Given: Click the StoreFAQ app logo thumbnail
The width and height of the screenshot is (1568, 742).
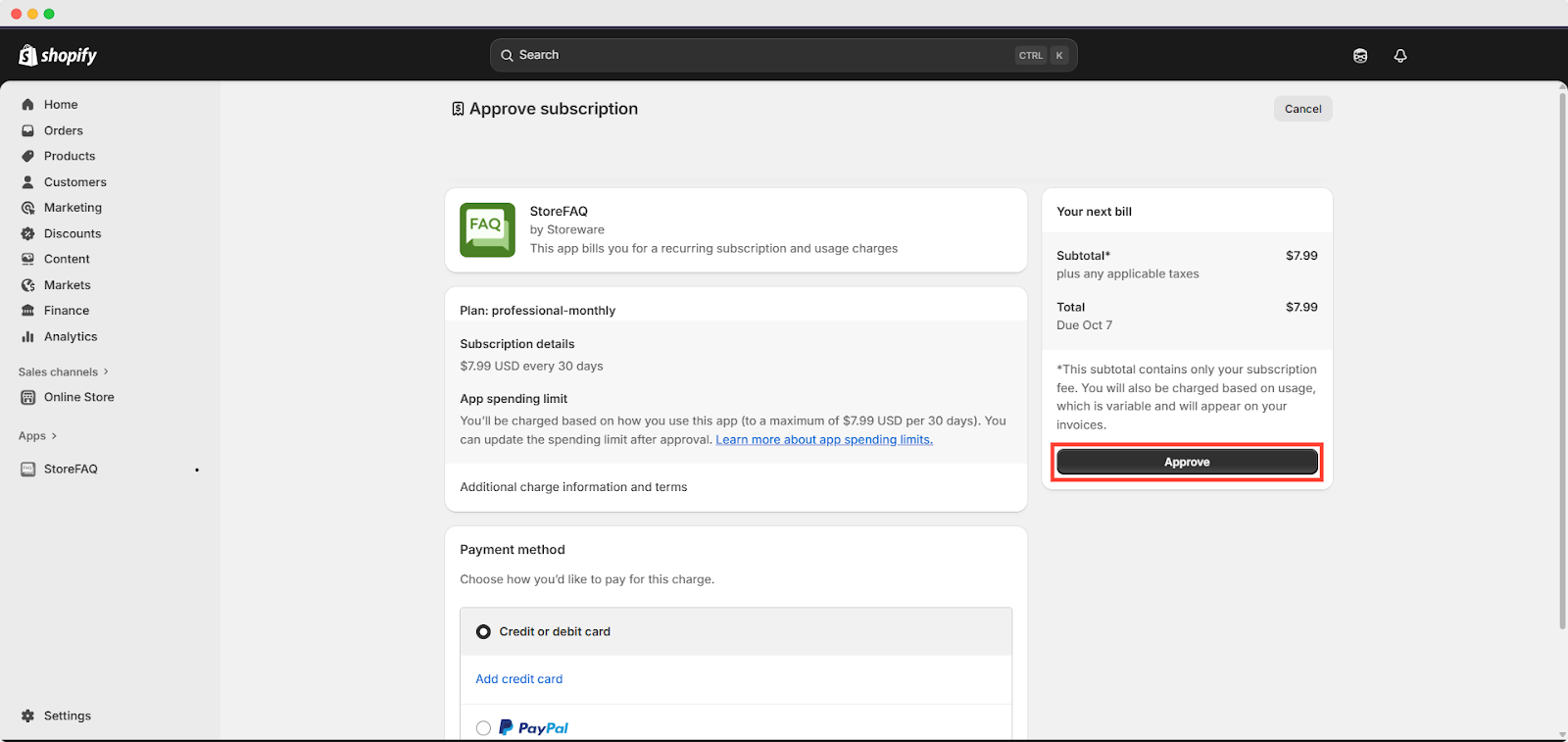Looking at the screenshot, I should tap(487, 230).
